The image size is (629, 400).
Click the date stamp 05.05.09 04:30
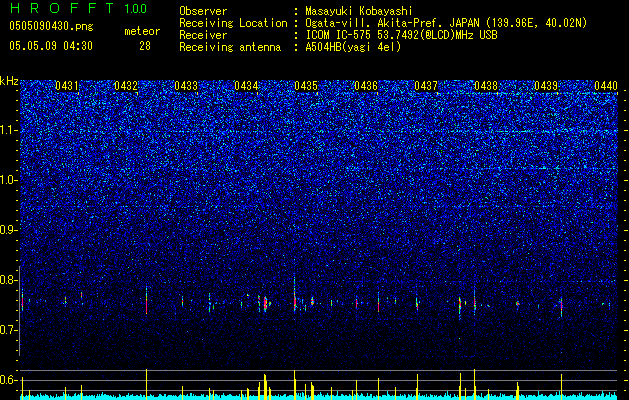[51, 46]
